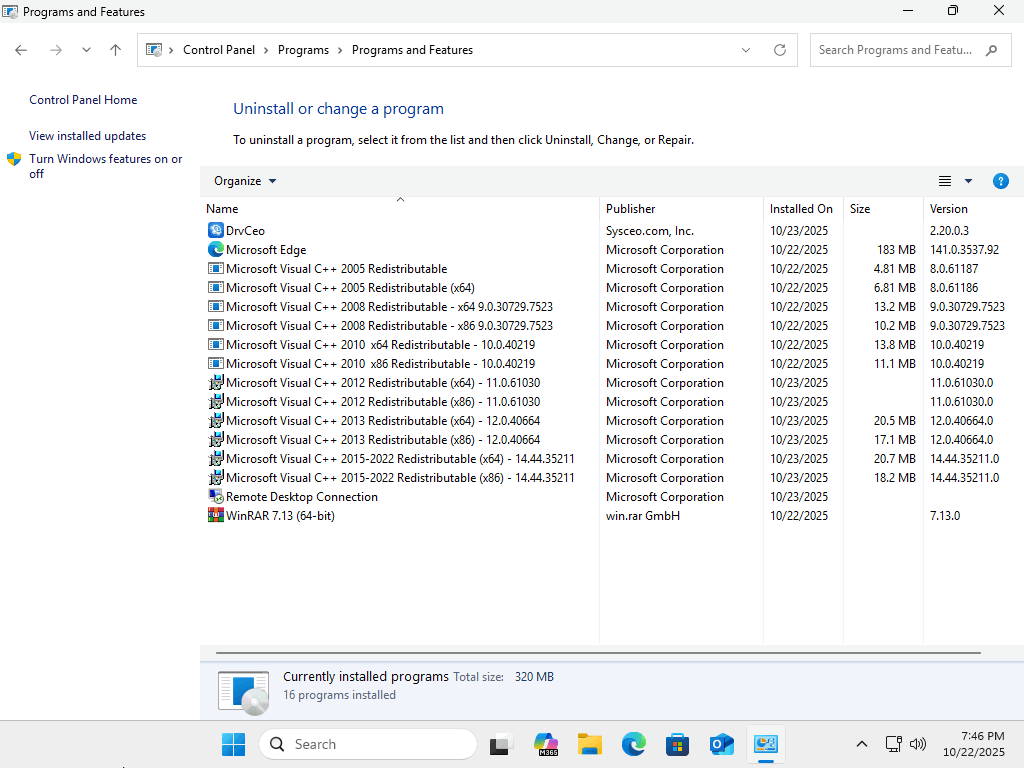
Task: Click the DrvCeo program icon
Action: point(215,231)
